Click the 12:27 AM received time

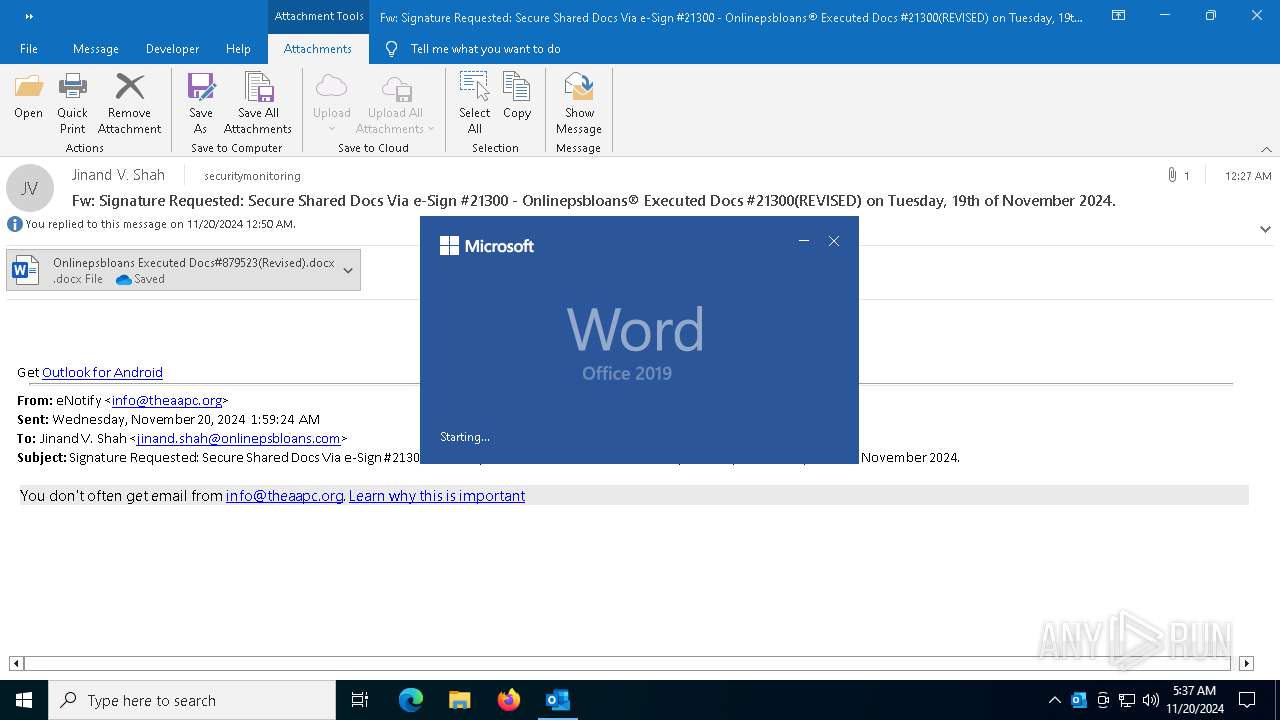click(x=1248, y=176)
